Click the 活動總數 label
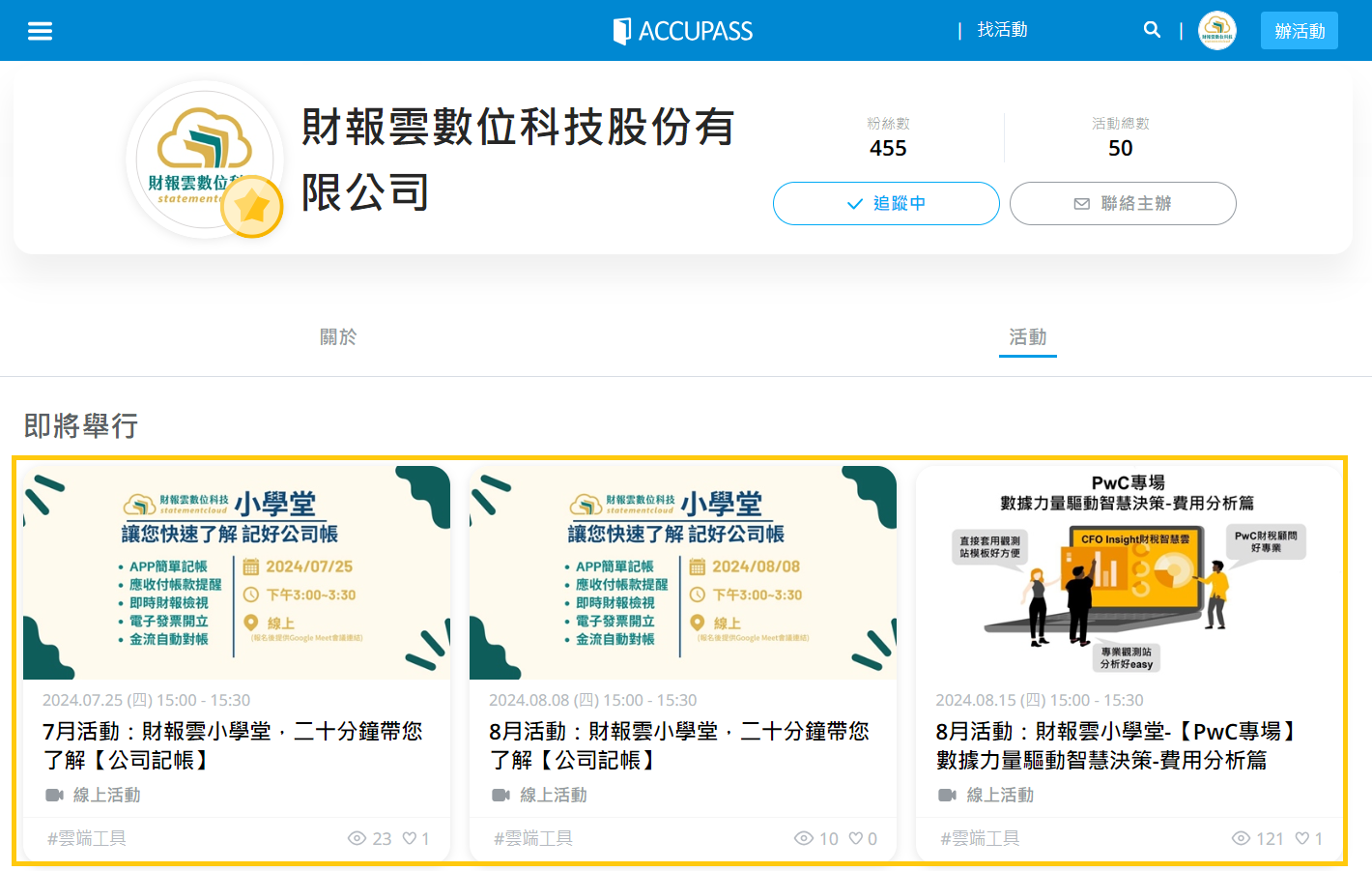The image size is (1372, 871). pyautogui.click(x=1121, y=123)
